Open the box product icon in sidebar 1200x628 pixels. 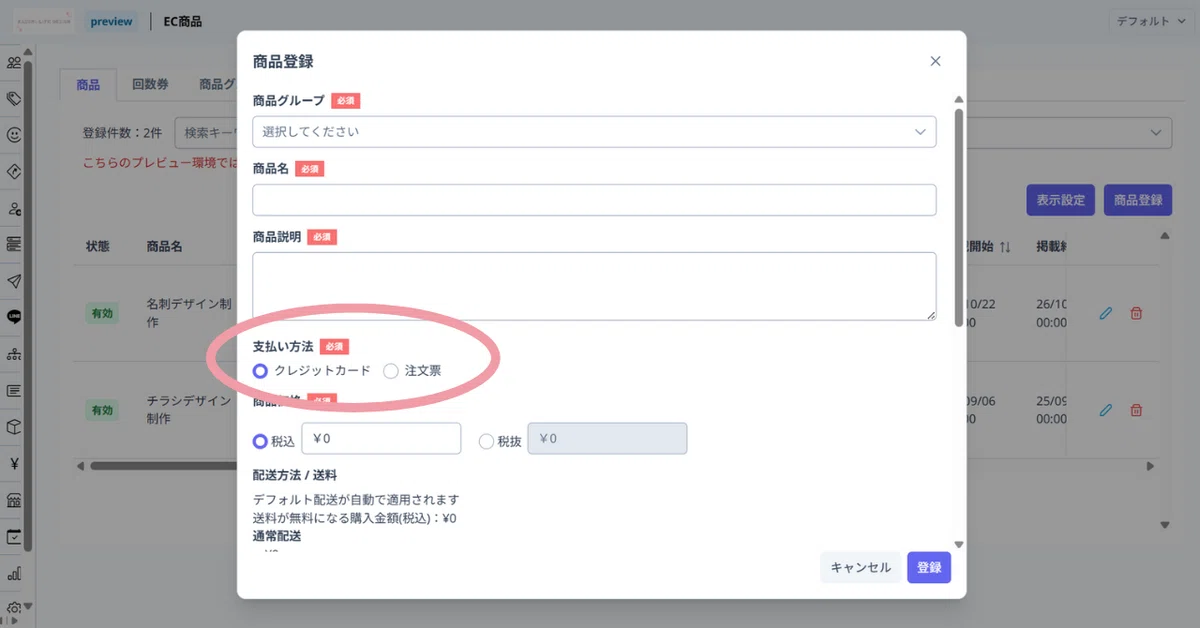14,426
